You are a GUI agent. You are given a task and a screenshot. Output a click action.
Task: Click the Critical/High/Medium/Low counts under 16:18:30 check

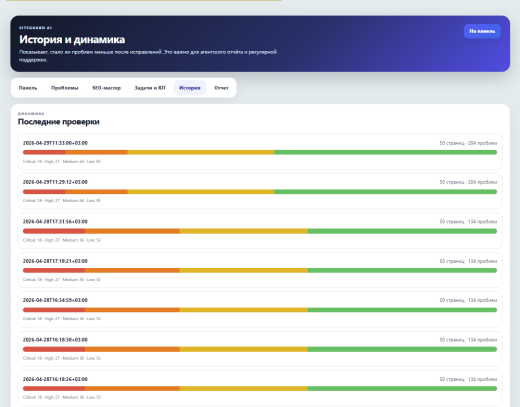pos(62,358)
